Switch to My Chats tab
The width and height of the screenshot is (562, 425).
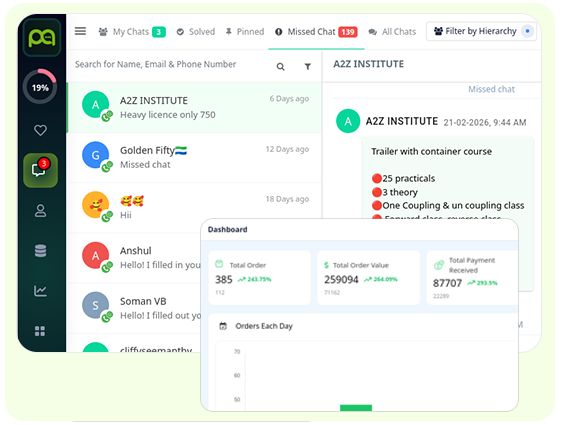pos(132,32)
